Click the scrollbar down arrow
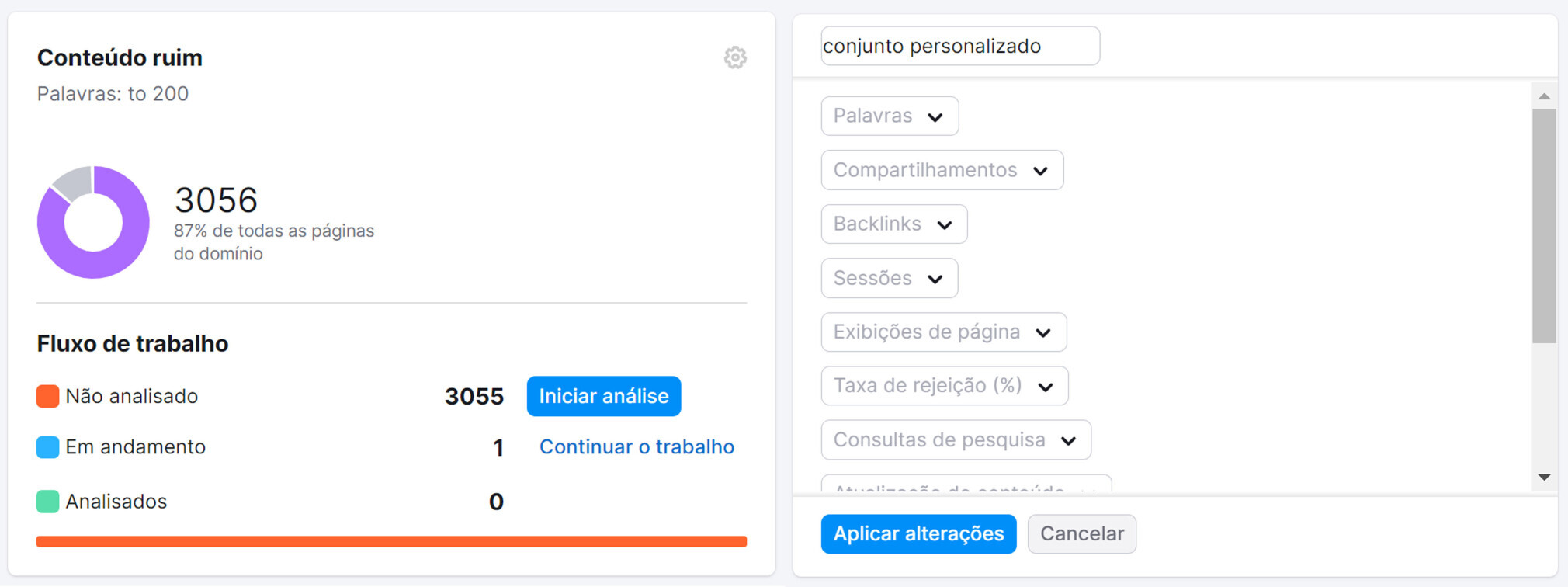Image resolution: width=1568 pixels, height=587 pixels. (x=1544, y=475)
